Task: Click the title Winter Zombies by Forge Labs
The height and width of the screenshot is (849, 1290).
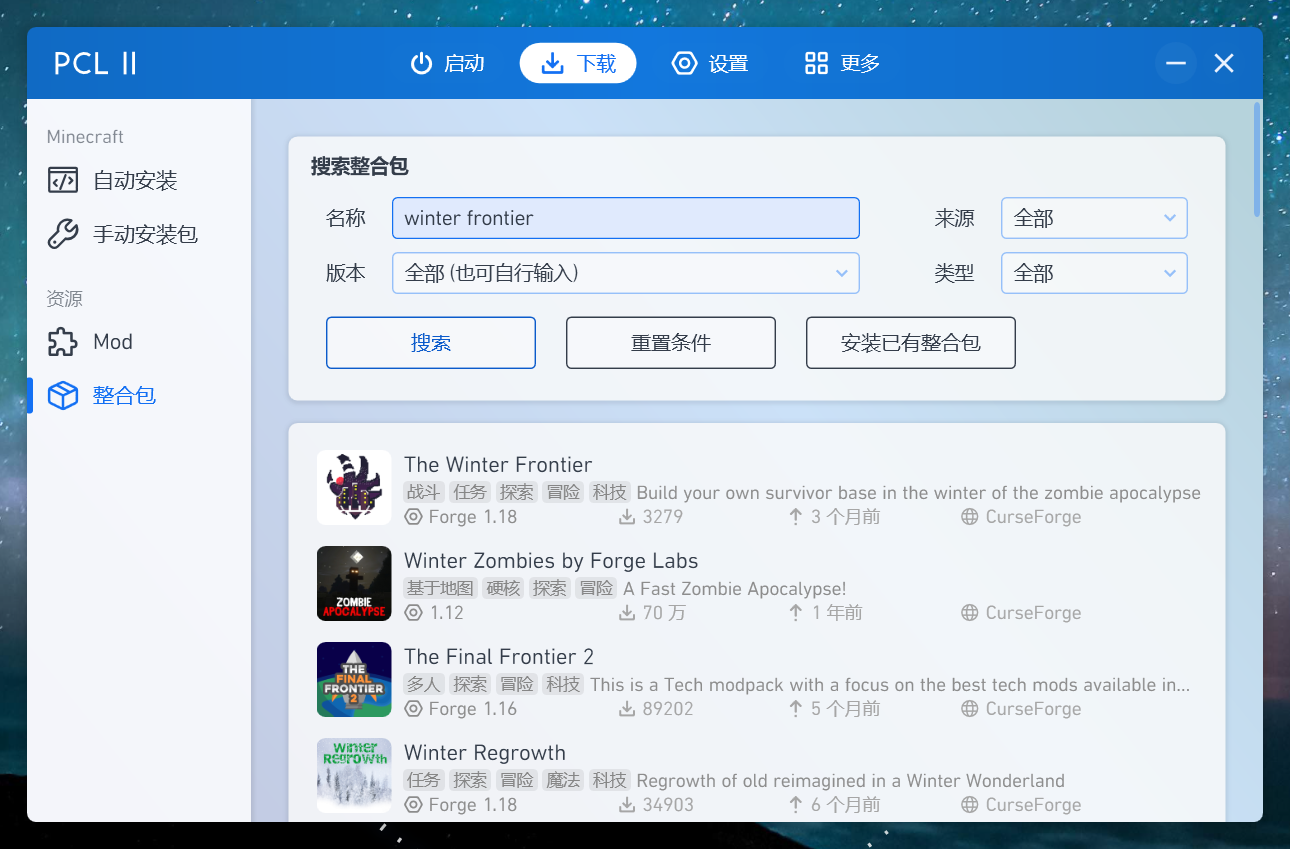Action: (x=551, y=561)
